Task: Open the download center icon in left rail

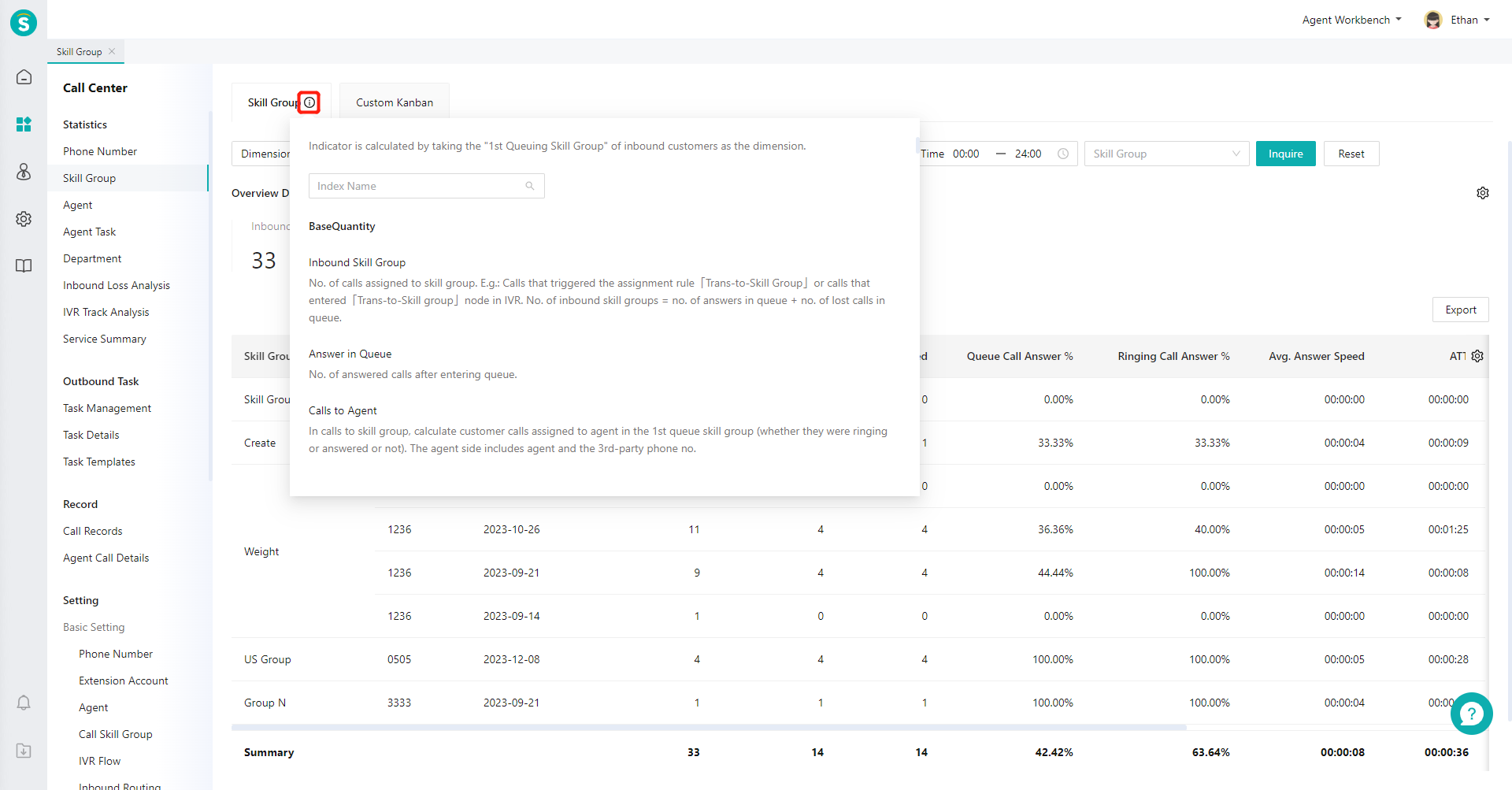Action: coord(24,751)
